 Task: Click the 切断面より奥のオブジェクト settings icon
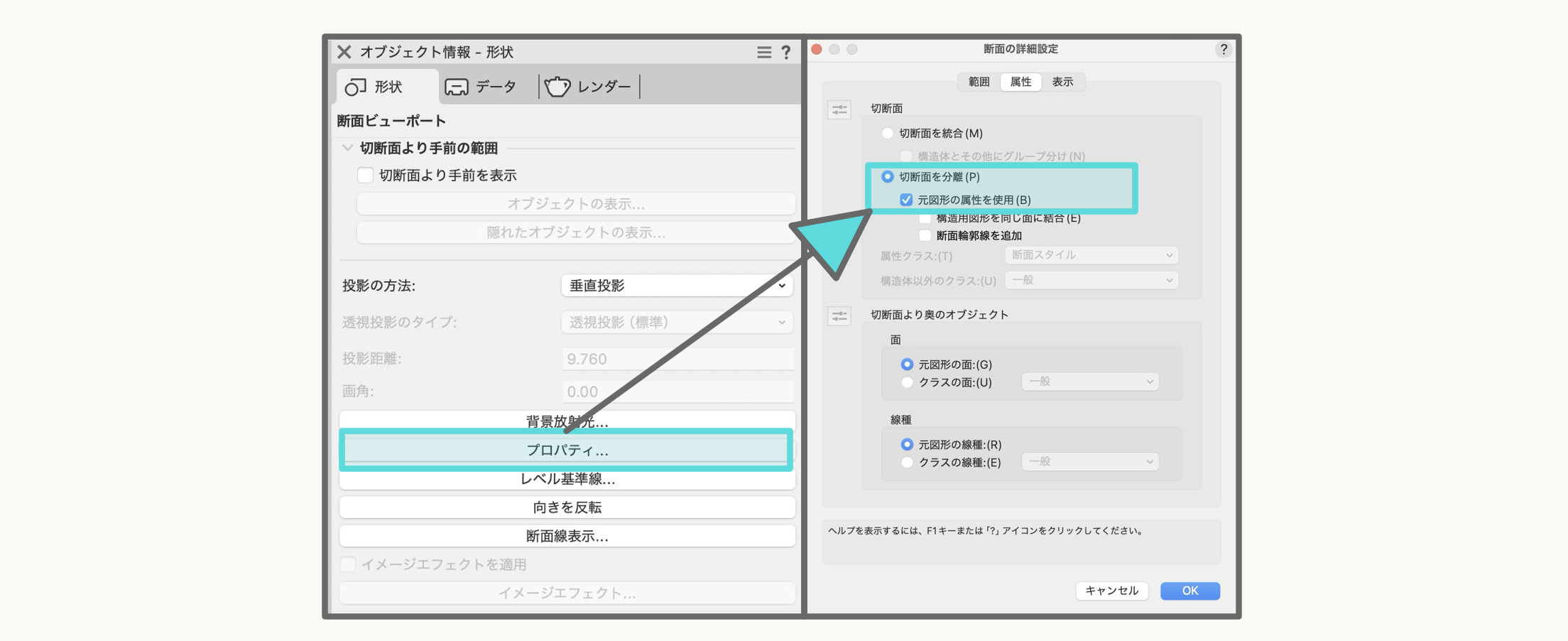coord(839,316)
